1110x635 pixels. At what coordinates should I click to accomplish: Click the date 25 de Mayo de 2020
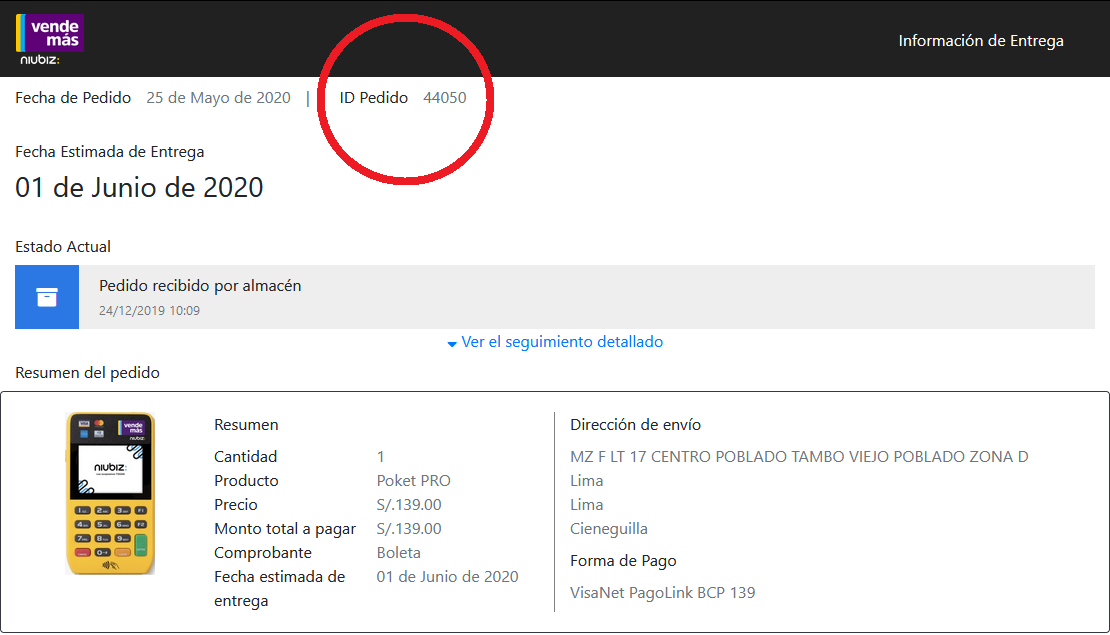click(217, 98)
